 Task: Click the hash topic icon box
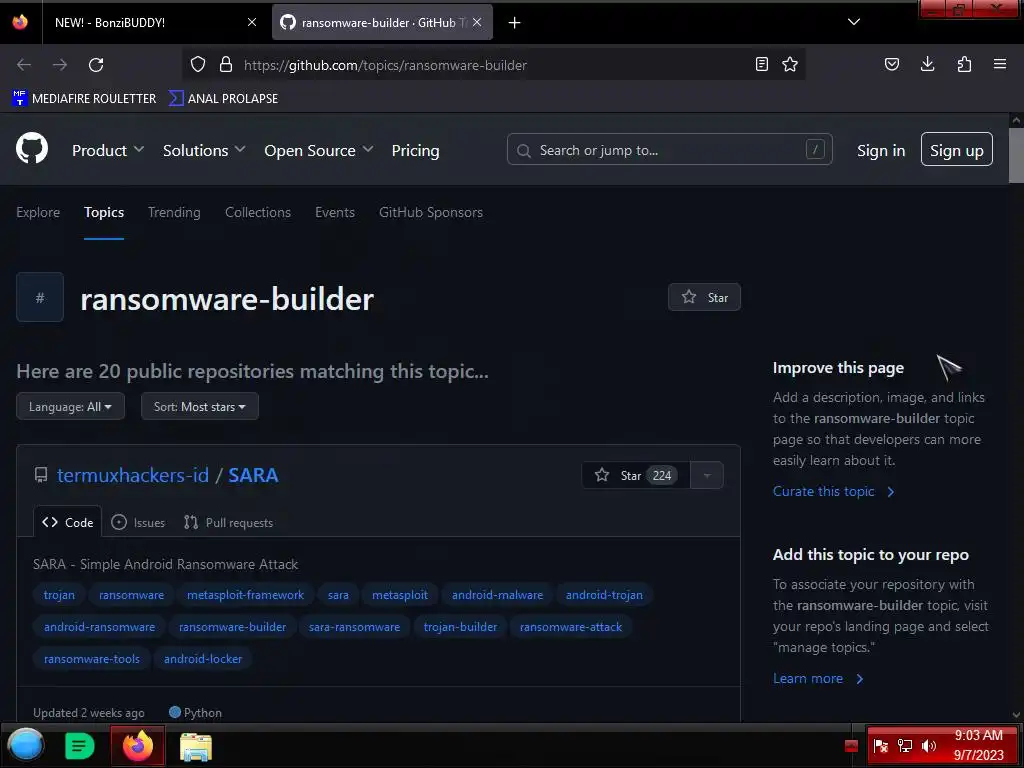click(40, 297)
